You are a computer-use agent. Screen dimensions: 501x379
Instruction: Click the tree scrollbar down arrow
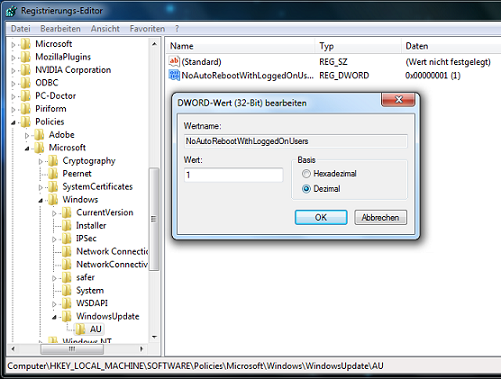tap(154, 337)
